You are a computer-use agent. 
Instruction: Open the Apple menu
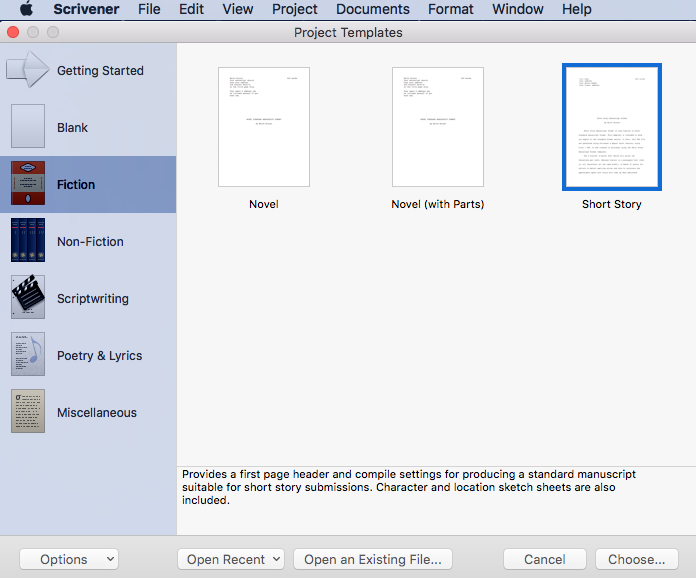[27, 8]
